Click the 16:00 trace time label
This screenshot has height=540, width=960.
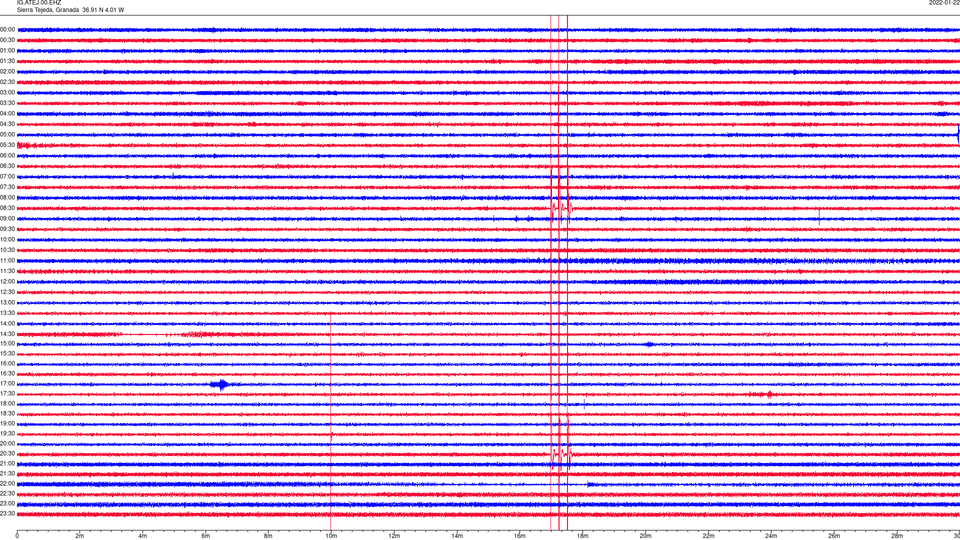point(7,364)
